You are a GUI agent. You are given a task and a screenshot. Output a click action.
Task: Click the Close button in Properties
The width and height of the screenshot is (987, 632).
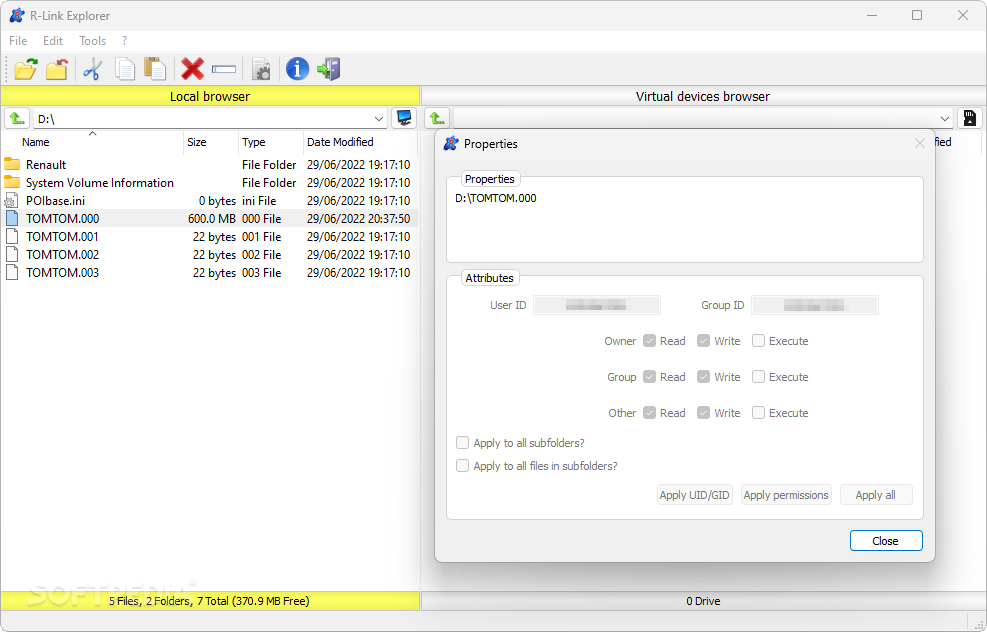click(886, 541)
